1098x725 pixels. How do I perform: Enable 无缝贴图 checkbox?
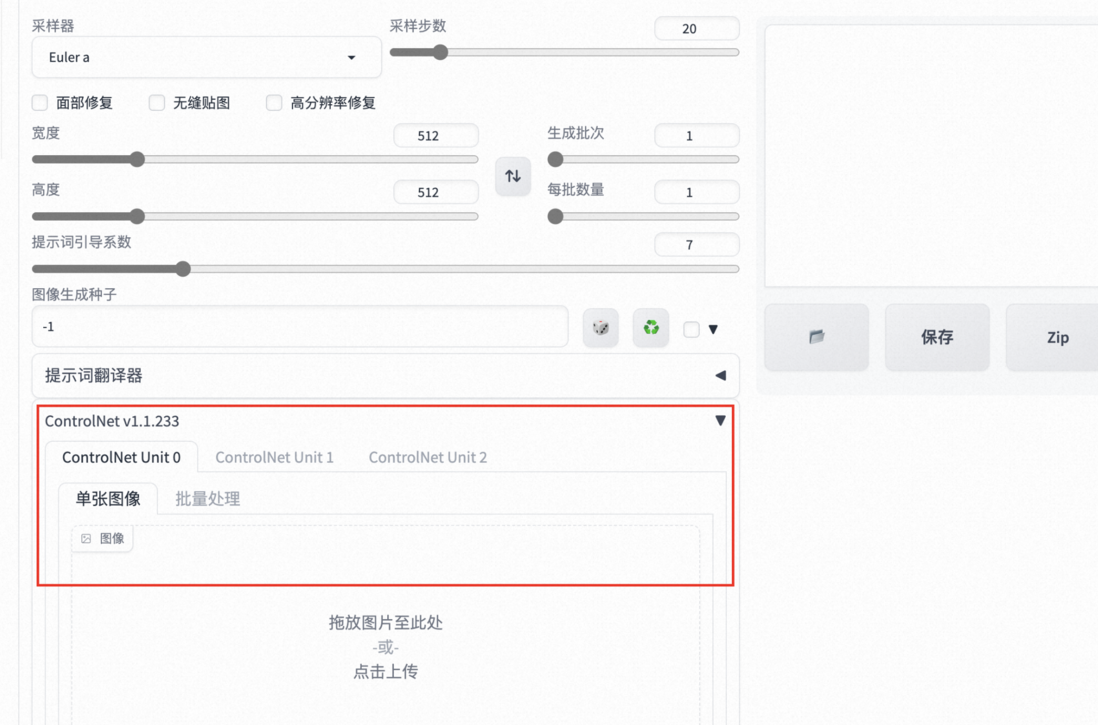pyautogui.click(x=157, y=103)
